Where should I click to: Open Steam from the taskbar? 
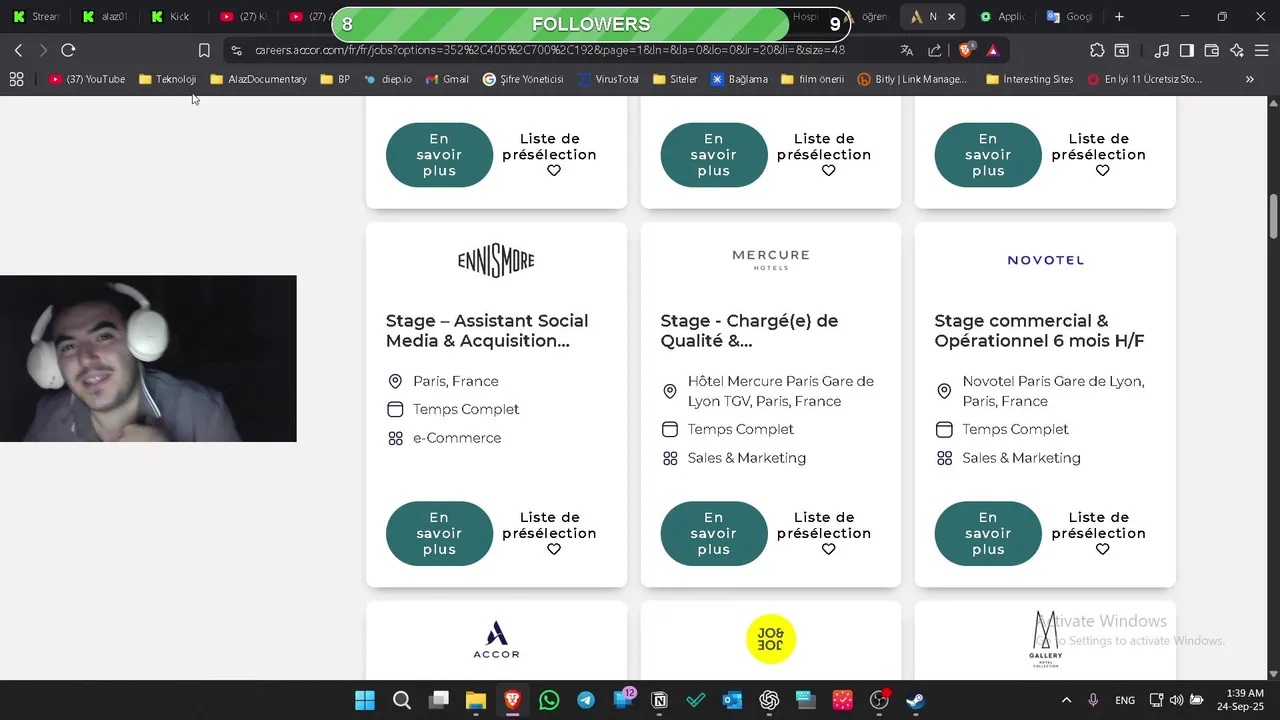915,700
